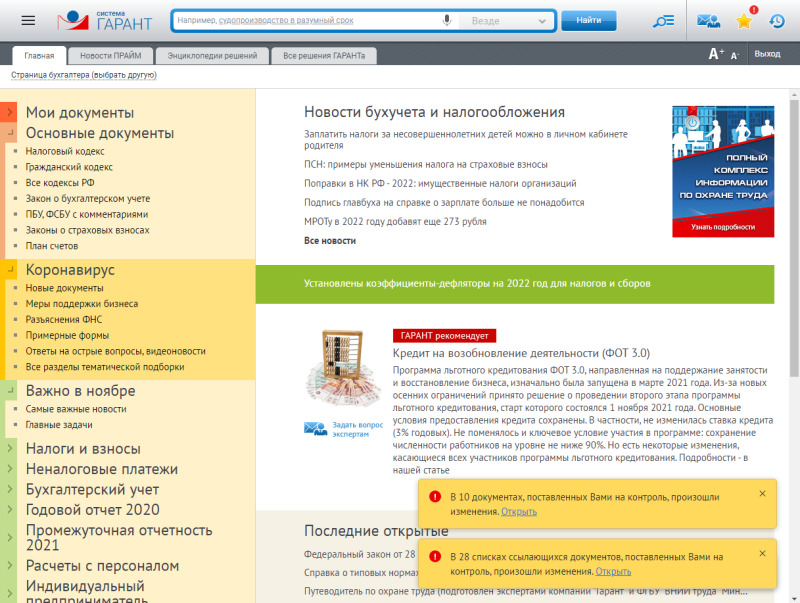Screen dimensions: 800x603
Task: Read news about ПСН страховые взносы
Action: point(426,164)
